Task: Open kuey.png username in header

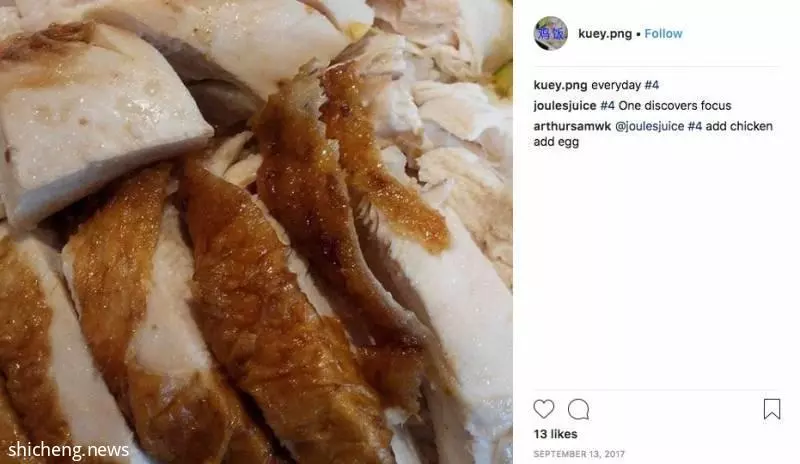Action: click(x=605, y=34)
